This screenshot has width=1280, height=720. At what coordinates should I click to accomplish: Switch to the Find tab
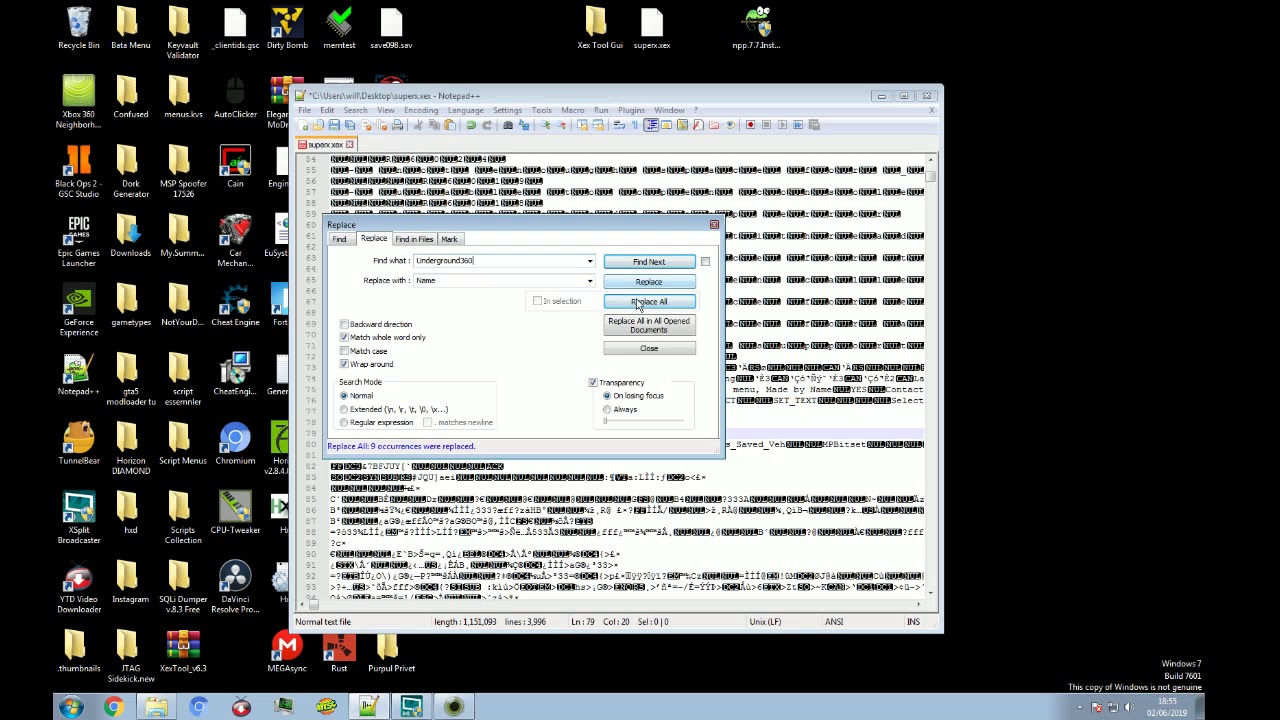(339, 239)
